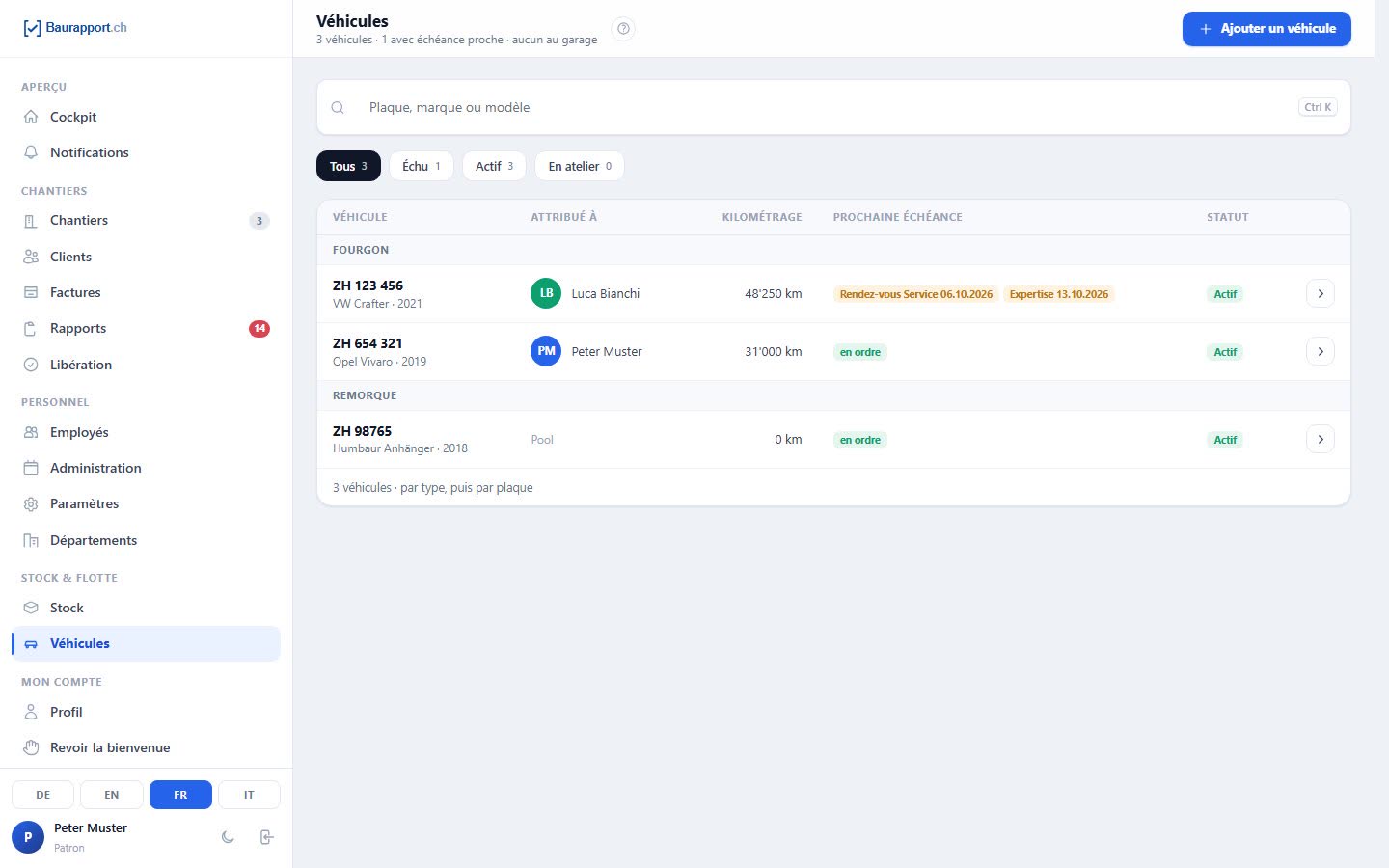Click the logout icon next to Peter Muster
The image size is (1389, 868).
click(x=267, y=837)
